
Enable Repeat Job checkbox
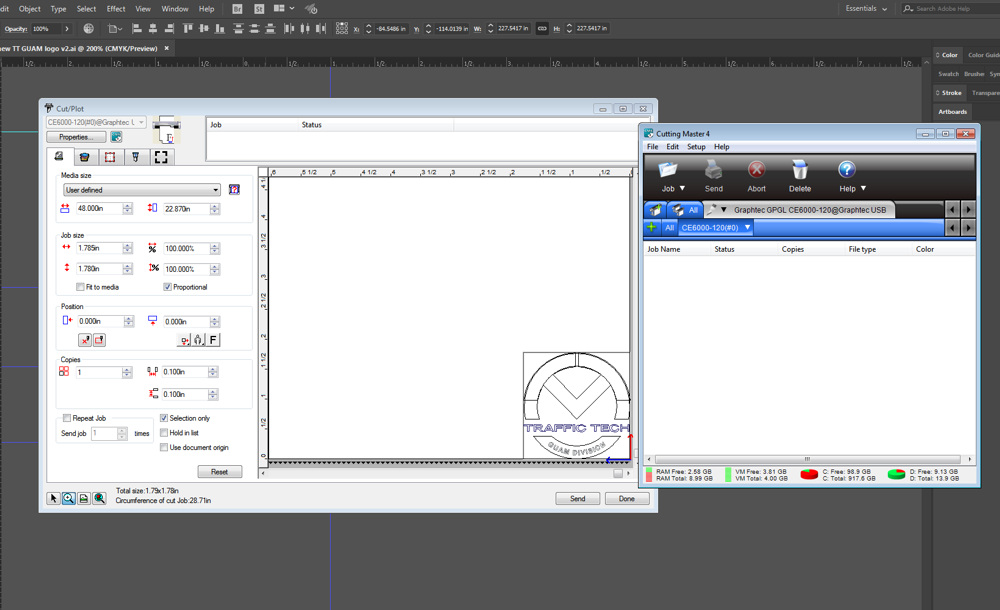point(67,419)
